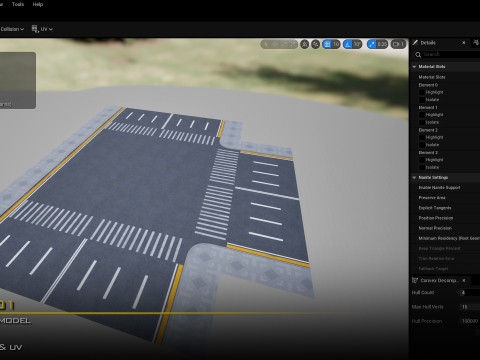The width and height of the screenshot is (480, 360).
Task: Open the grid snap value 10 dropdown
Action: coord(336,44)
